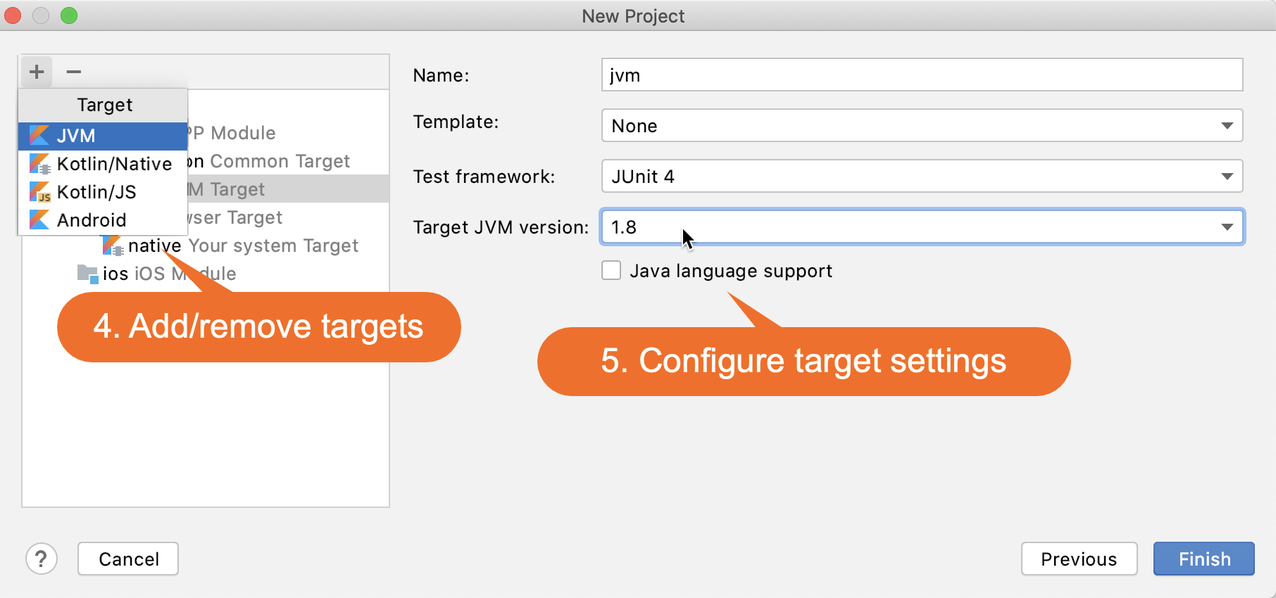
Task: Click the plus icon to add a target
Action: tap(37, 72)
